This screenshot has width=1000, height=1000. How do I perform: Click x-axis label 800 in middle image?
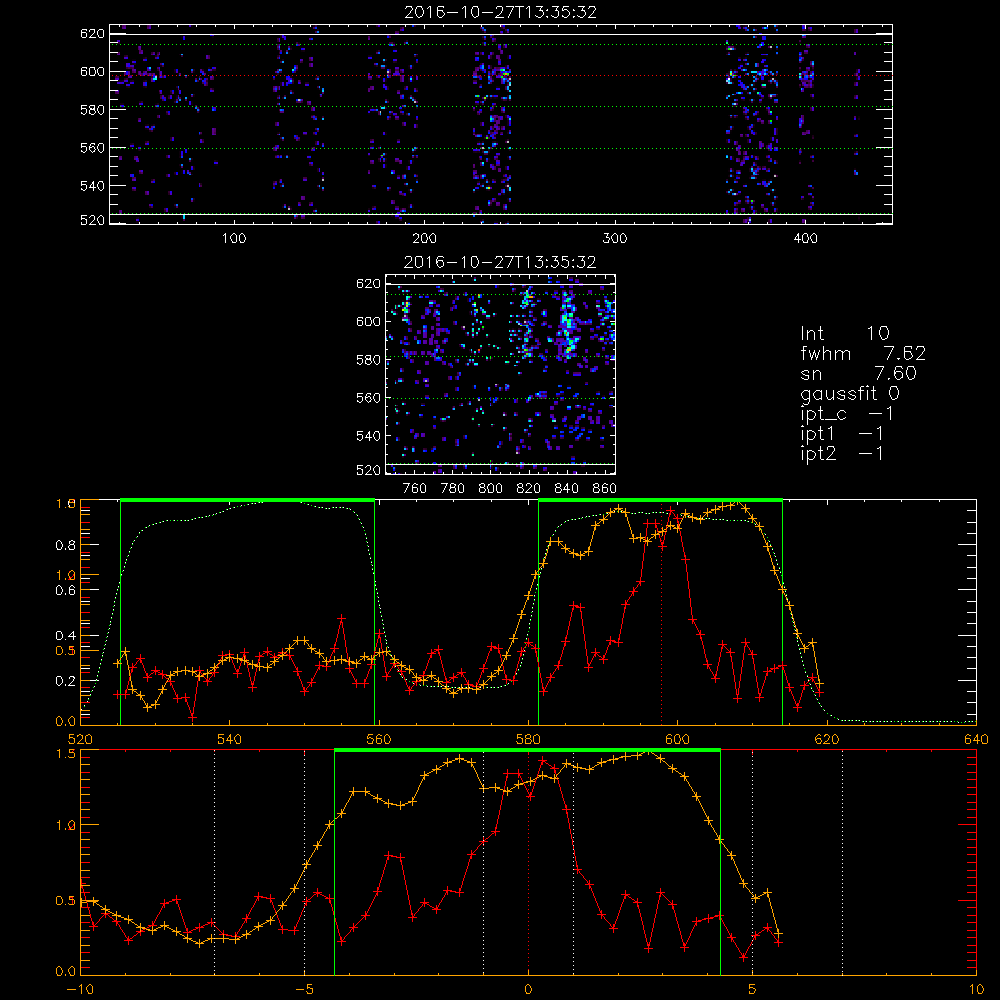pos(490,489)
